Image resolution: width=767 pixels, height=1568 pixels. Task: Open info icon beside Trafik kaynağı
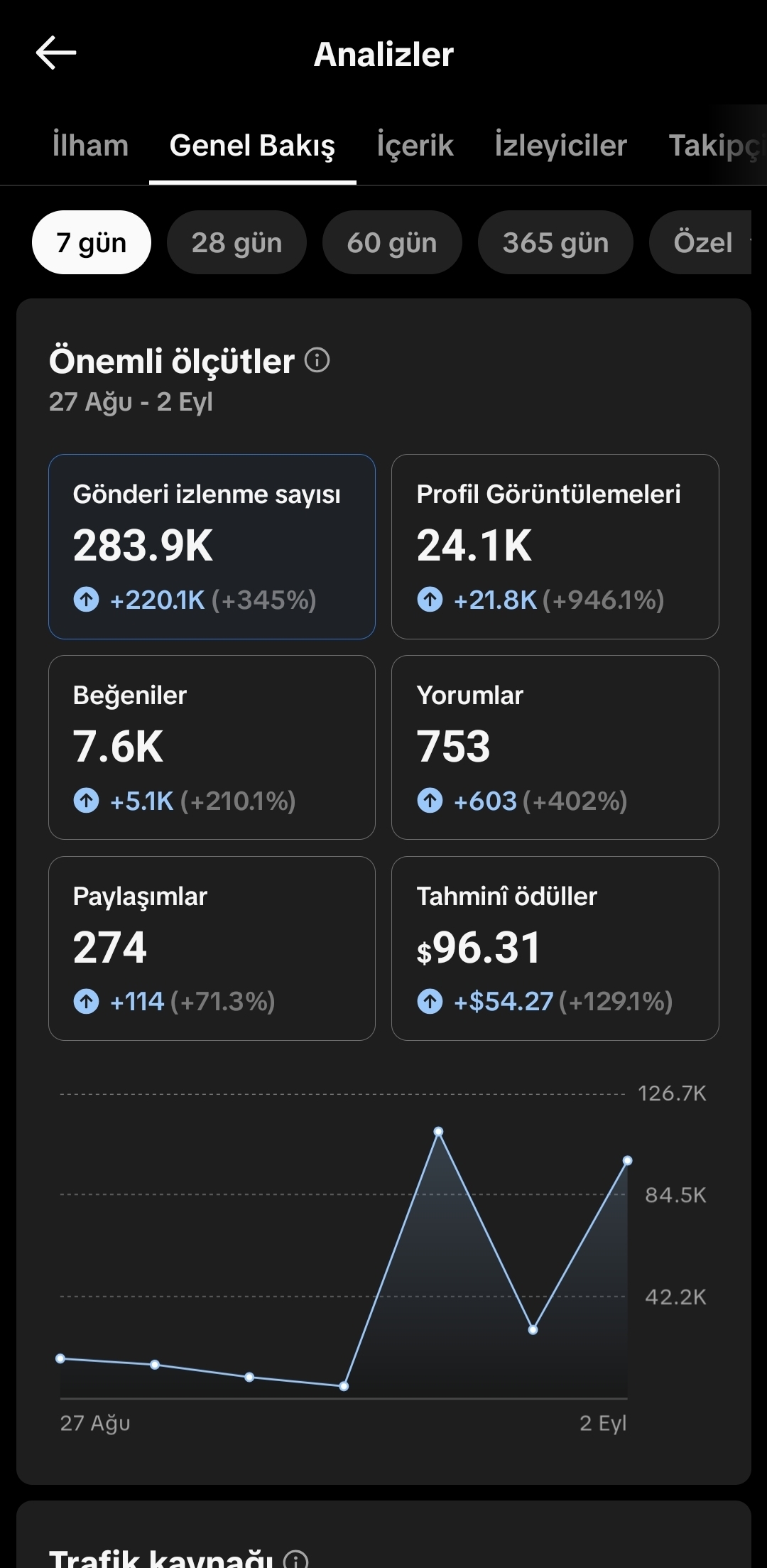295,1559
